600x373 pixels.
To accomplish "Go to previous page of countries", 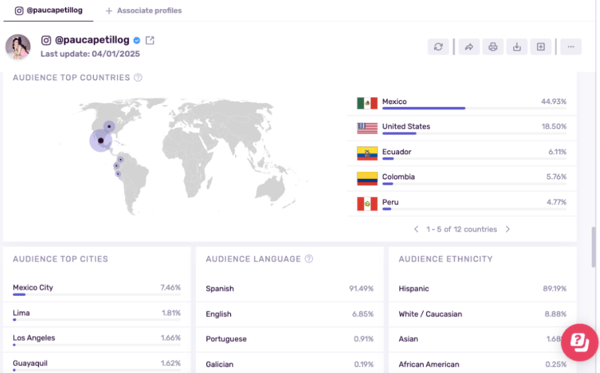I will click(x=416, y=229).
